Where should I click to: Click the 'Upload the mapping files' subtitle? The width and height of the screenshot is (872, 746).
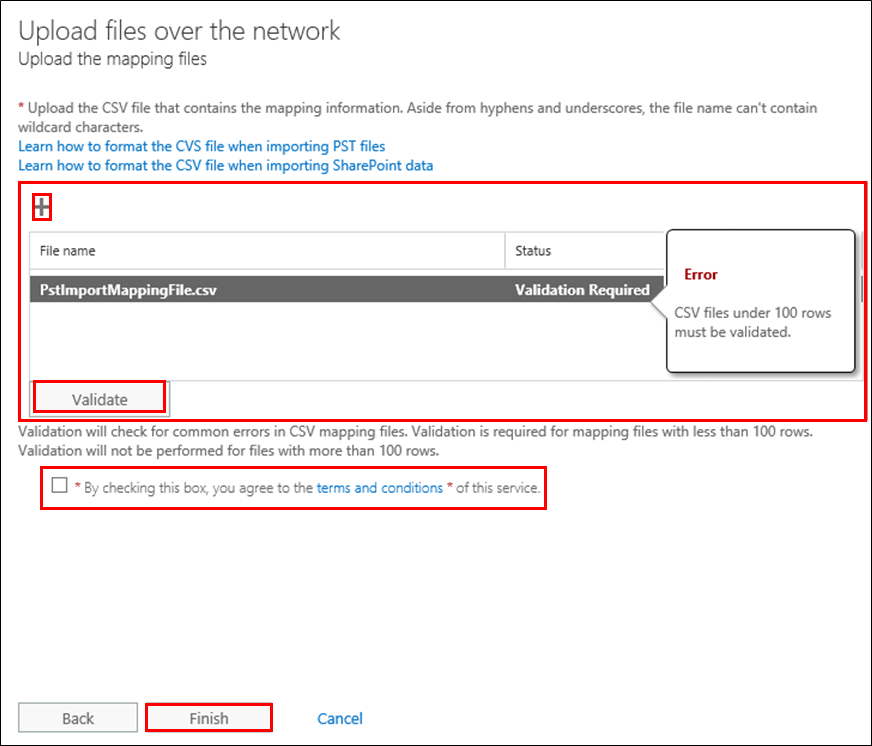112,59
